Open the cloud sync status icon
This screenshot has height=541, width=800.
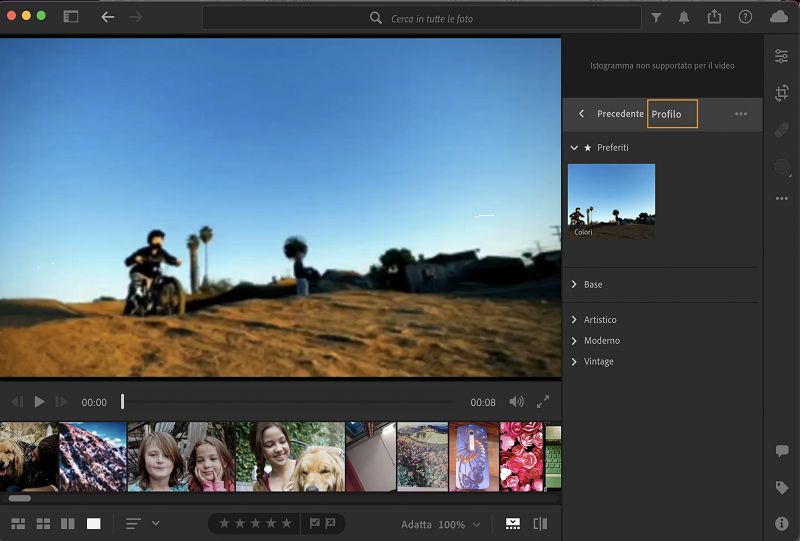click(779, 17)
